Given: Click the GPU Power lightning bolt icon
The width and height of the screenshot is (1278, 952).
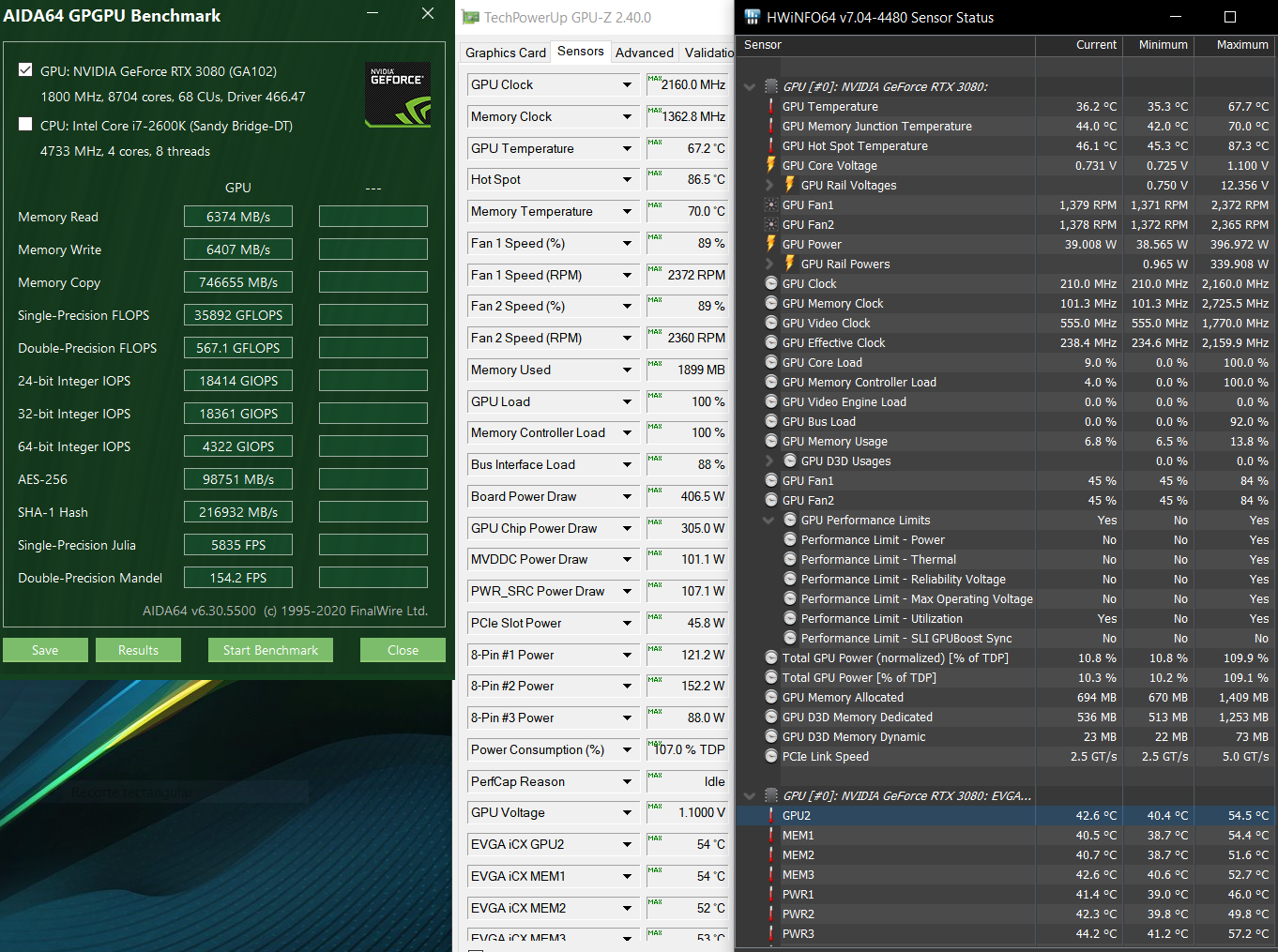Looking at the screenshot, I should (771, 245).
